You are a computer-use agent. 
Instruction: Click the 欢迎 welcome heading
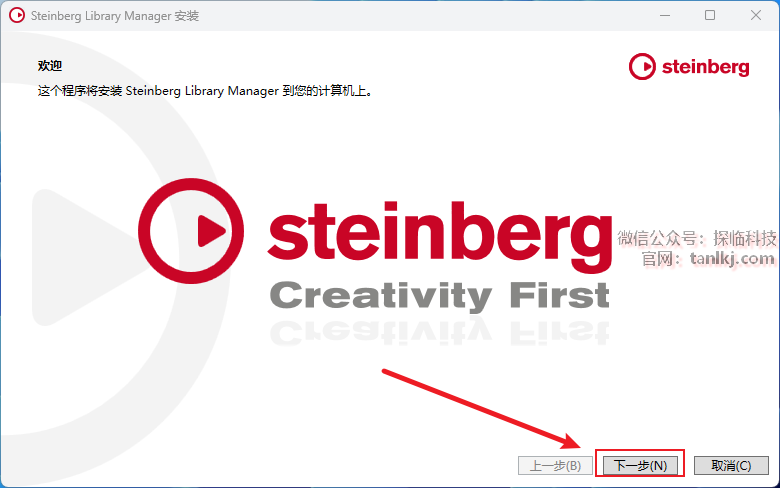point(50,66)
